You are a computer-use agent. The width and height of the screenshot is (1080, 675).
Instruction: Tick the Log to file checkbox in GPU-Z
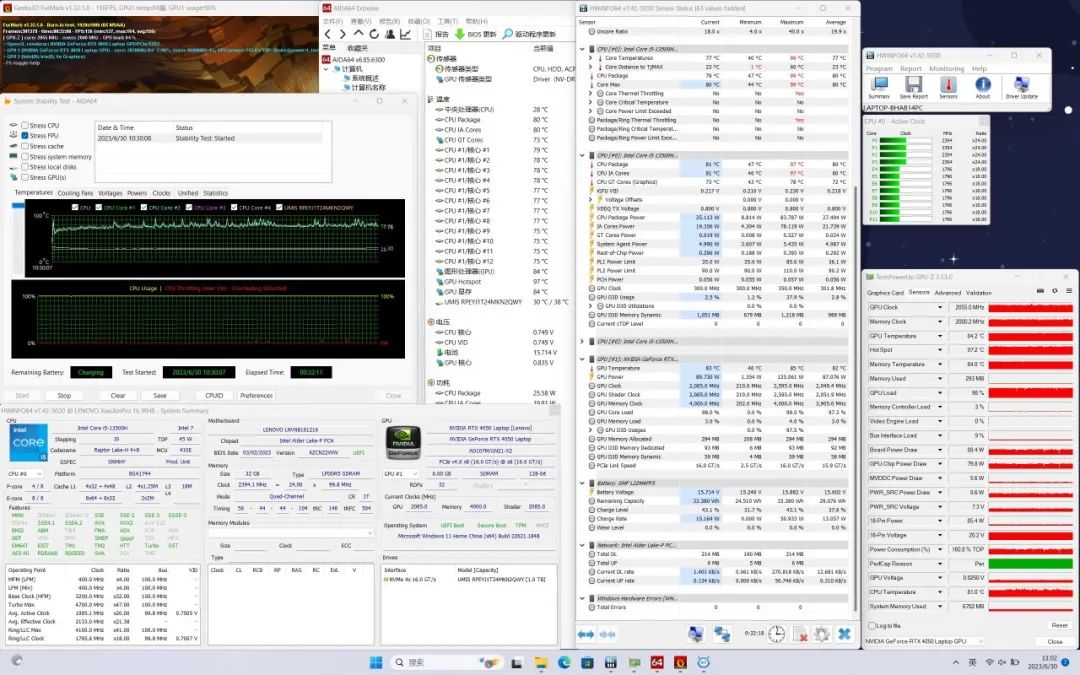pos(870,625)
